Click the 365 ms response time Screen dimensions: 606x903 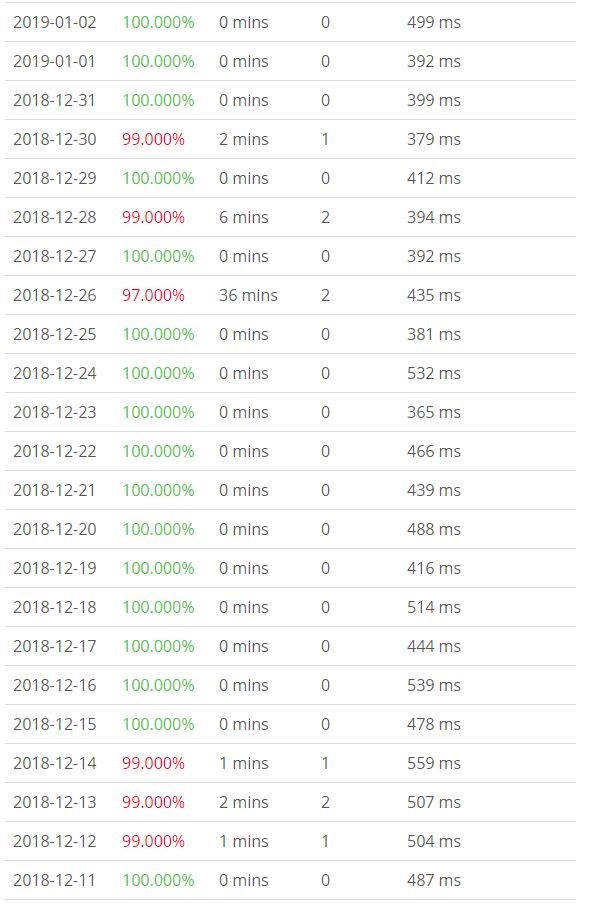coord(434,412)
